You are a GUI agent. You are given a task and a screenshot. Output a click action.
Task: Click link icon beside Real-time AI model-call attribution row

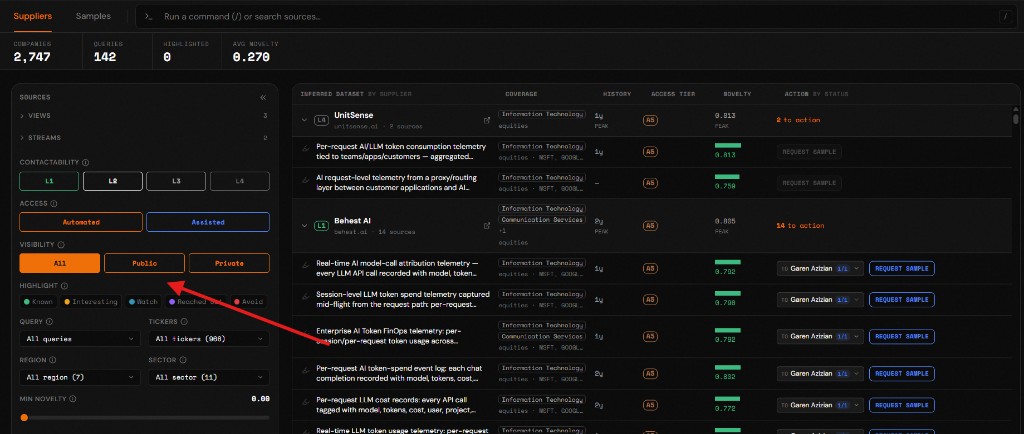(305, 265)
